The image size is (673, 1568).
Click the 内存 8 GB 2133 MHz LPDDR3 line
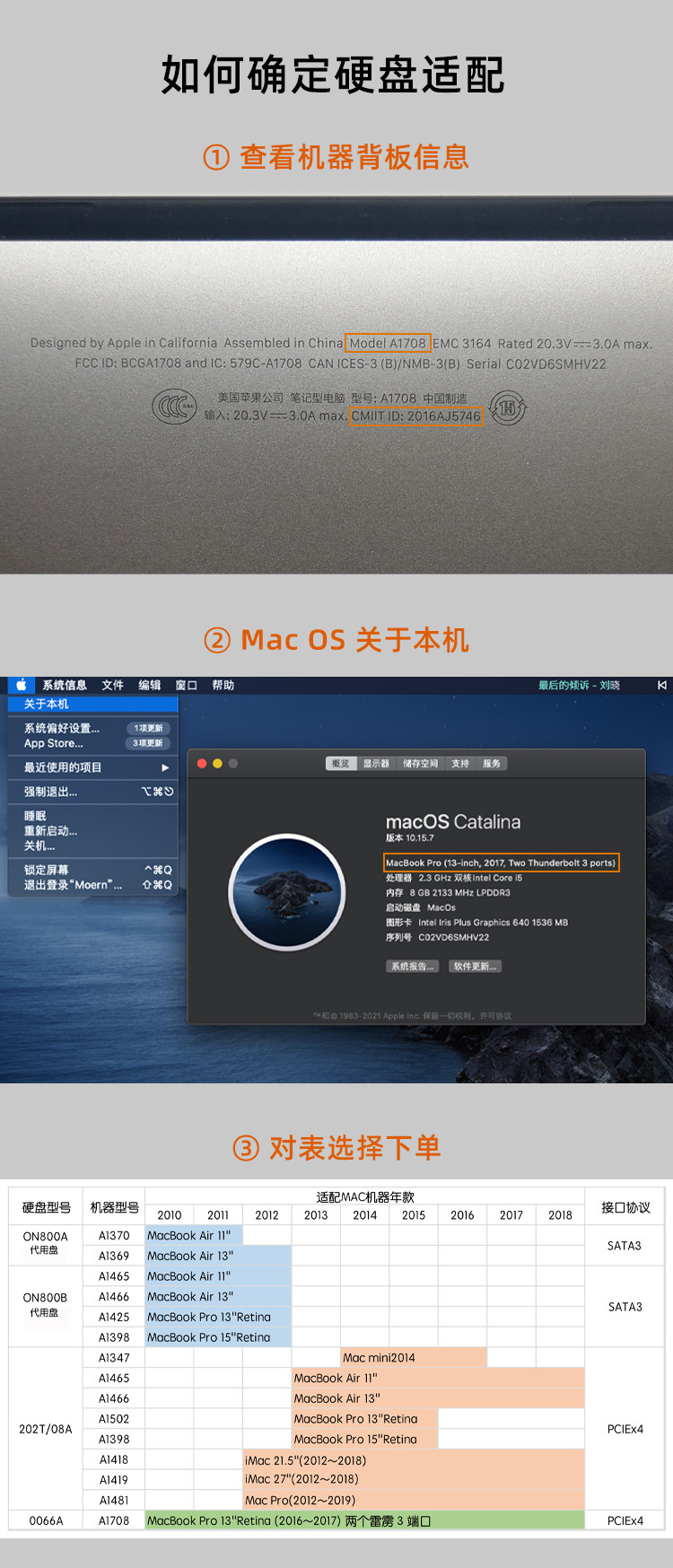click(x=448, y=893)
